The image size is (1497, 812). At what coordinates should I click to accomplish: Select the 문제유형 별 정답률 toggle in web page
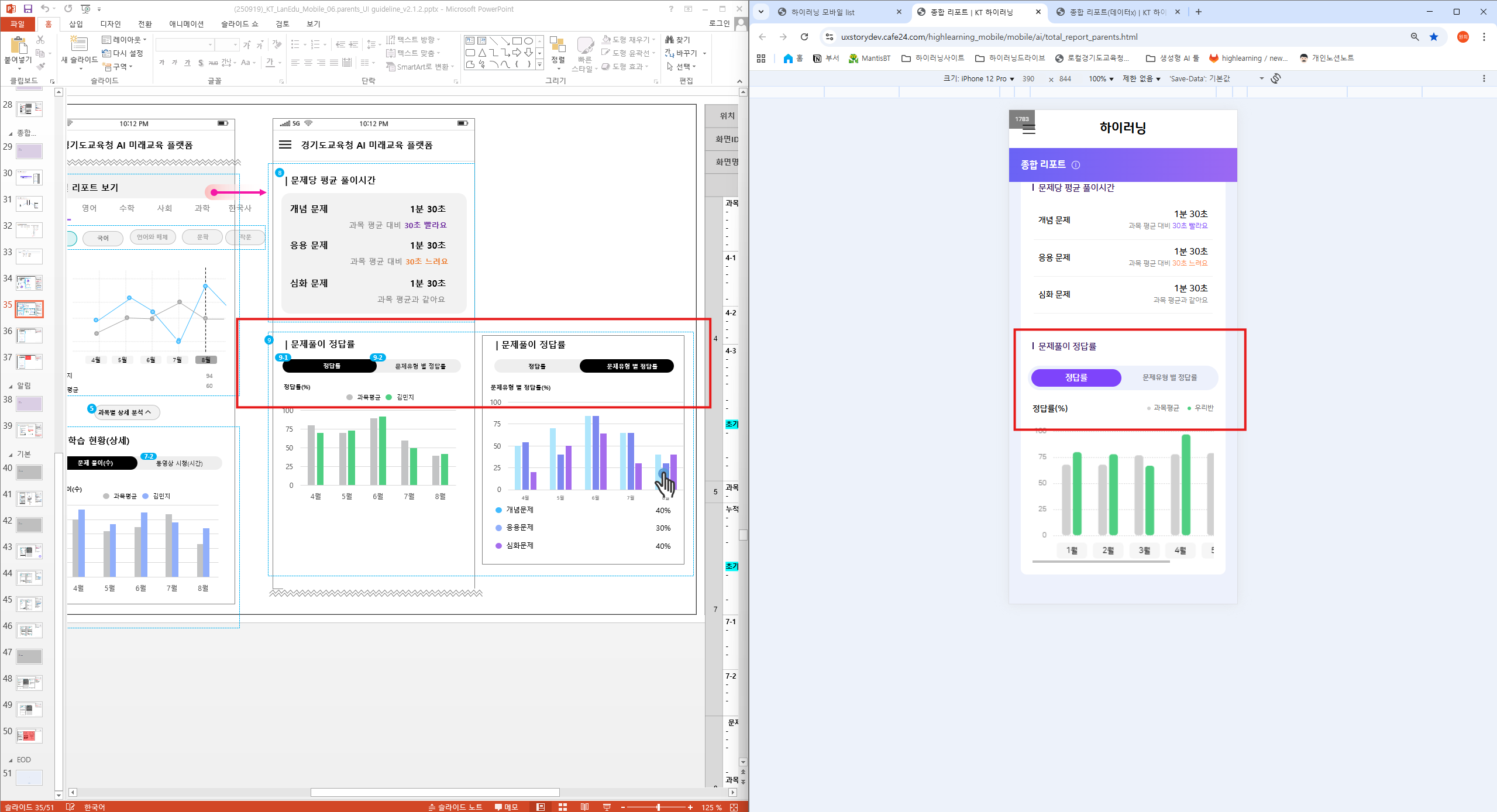point(1169,378)
